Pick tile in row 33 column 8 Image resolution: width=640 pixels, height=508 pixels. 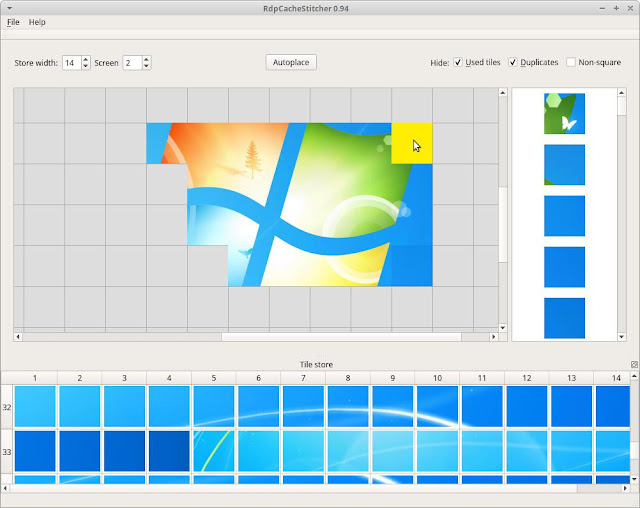pyautogui.click(x=348, y=451)
